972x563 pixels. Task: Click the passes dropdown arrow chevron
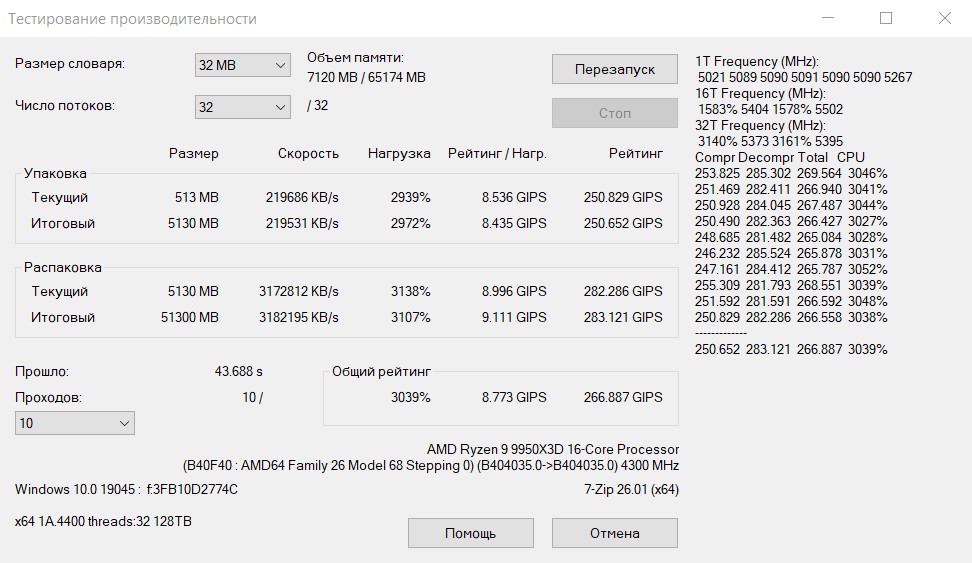(124, 423)
